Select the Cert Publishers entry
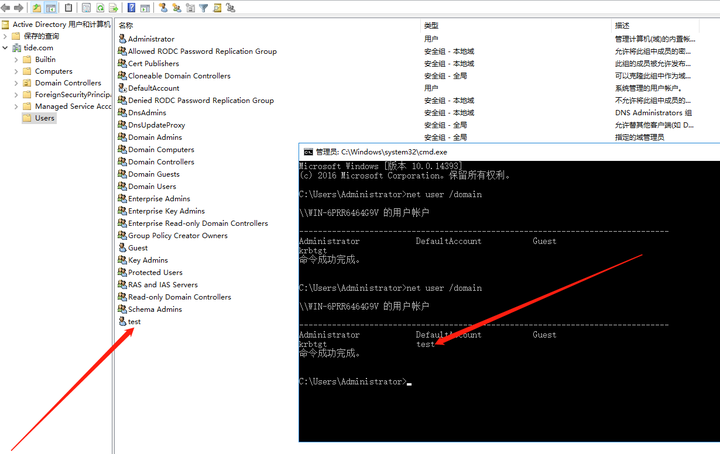720x454 pixels. click(153, 63)
